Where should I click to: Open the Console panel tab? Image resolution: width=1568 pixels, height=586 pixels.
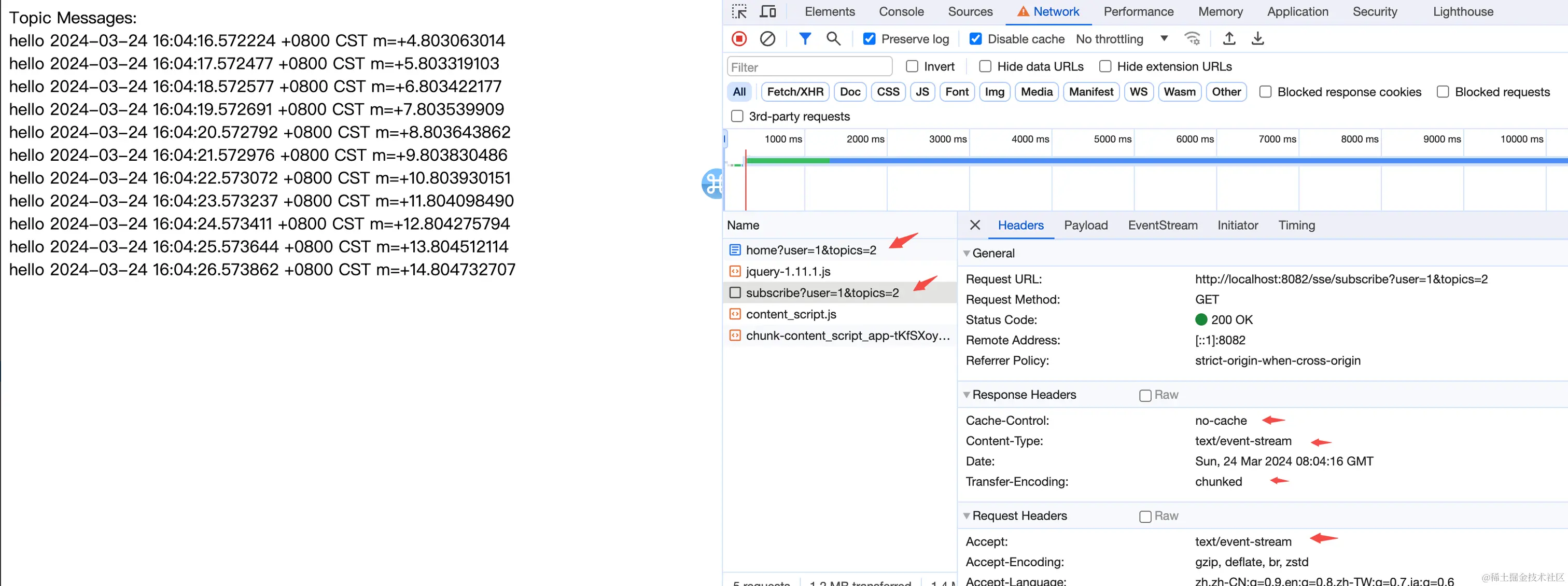click(x=901, y=11)
